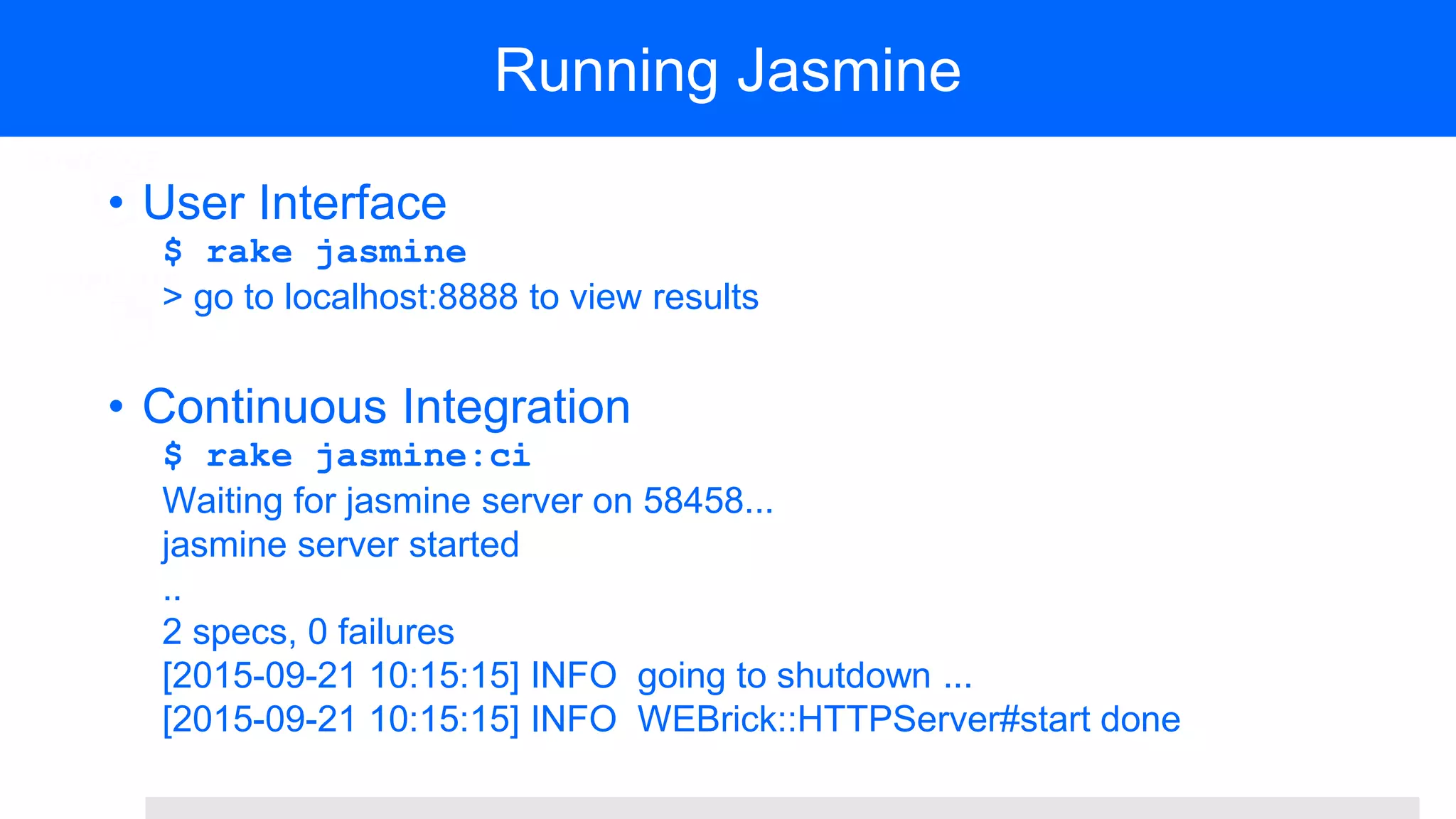Screen dimensions: 1456x819
Task: Click the 'INFO going to shutdown ...' log line
Action: click(x=567, y=675)
